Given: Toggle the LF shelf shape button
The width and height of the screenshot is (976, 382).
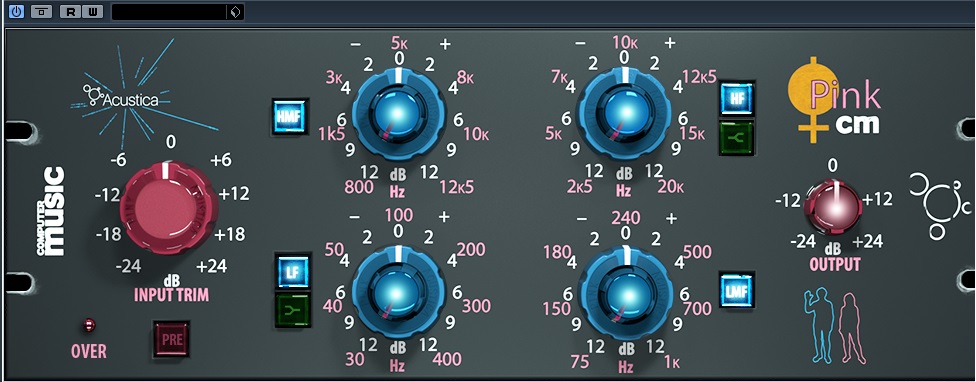Looking at the screenshot, I should tap(293, 310).
